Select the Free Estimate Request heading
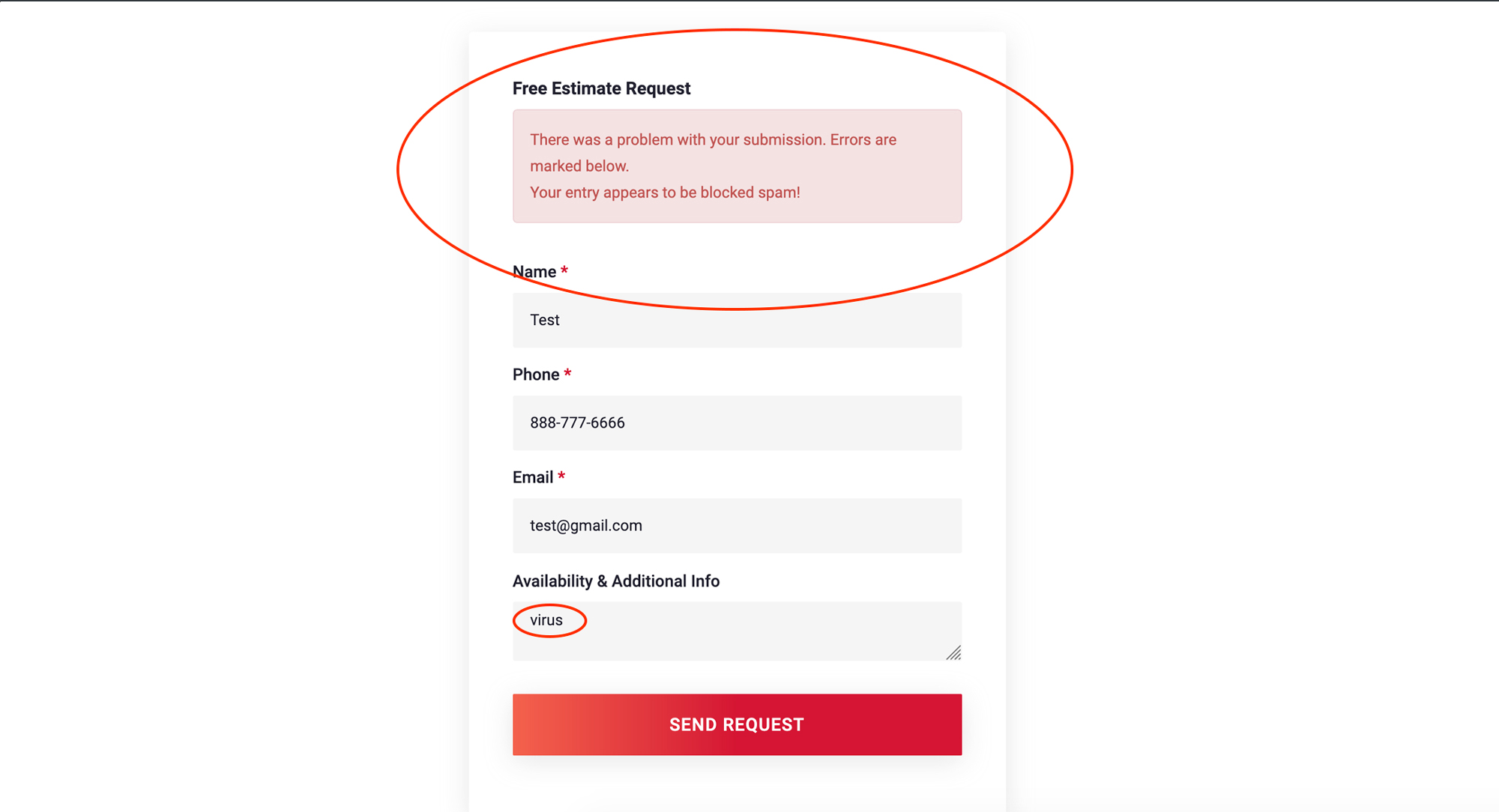This screenshot has width=1499, height=812. 601,88
